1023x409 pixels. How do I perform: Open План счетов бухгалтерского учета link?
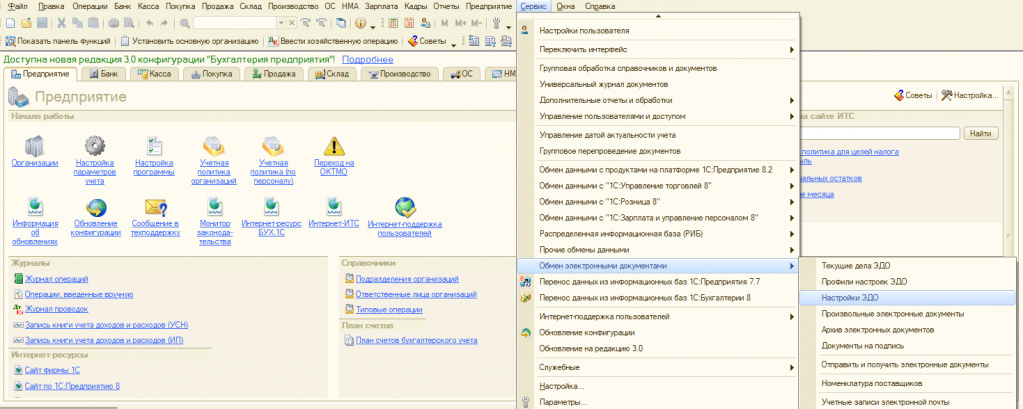click(x=416, y=340)
